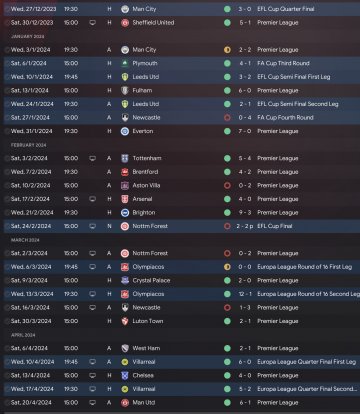Select the Luton Town fixture row

182,321
